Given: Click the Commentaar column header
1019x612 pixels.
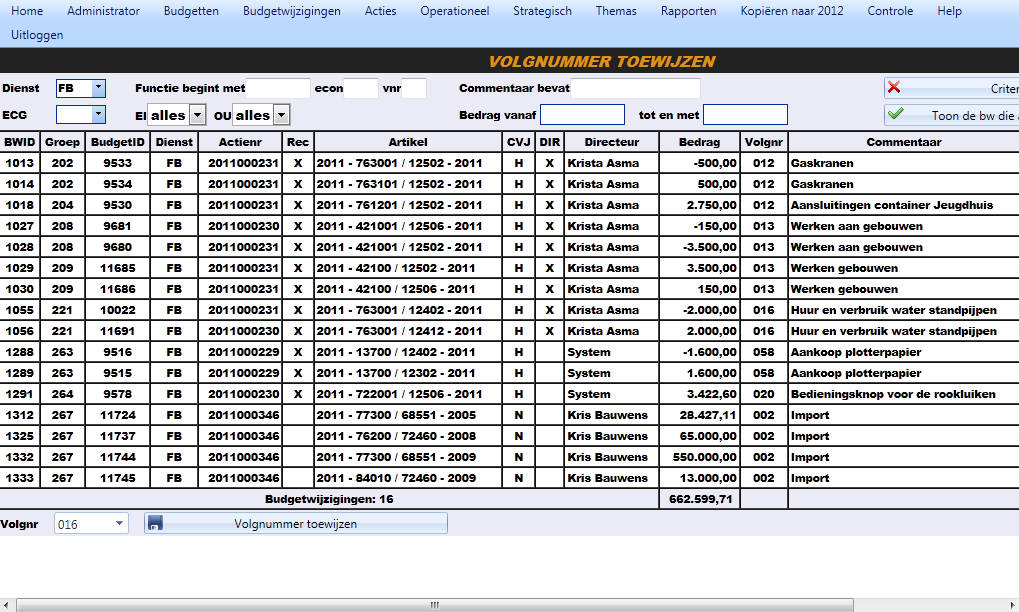Looking at the screenshot, I should click(904, 142).
